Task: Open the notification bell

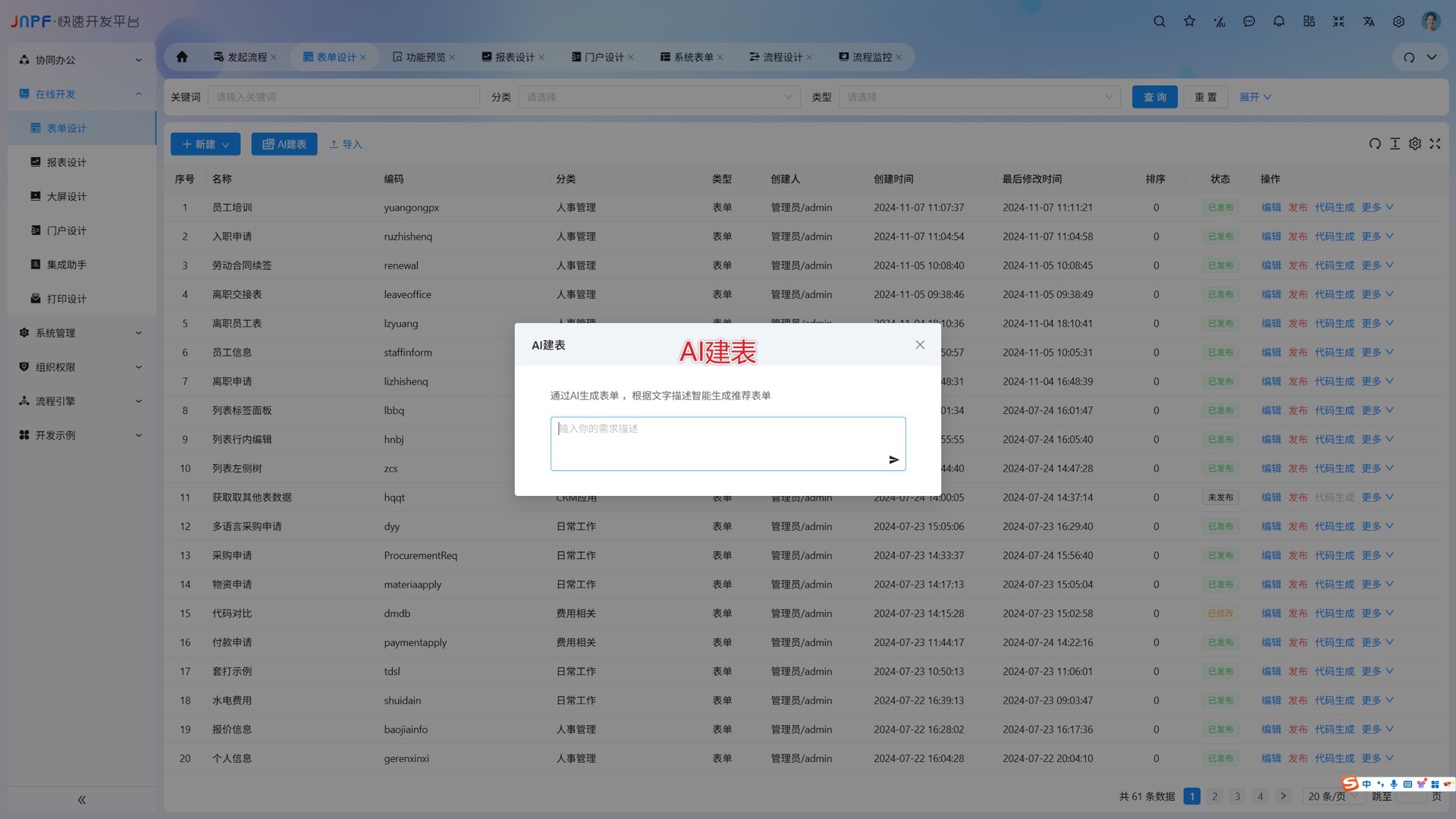Action: coord(1279,21)
